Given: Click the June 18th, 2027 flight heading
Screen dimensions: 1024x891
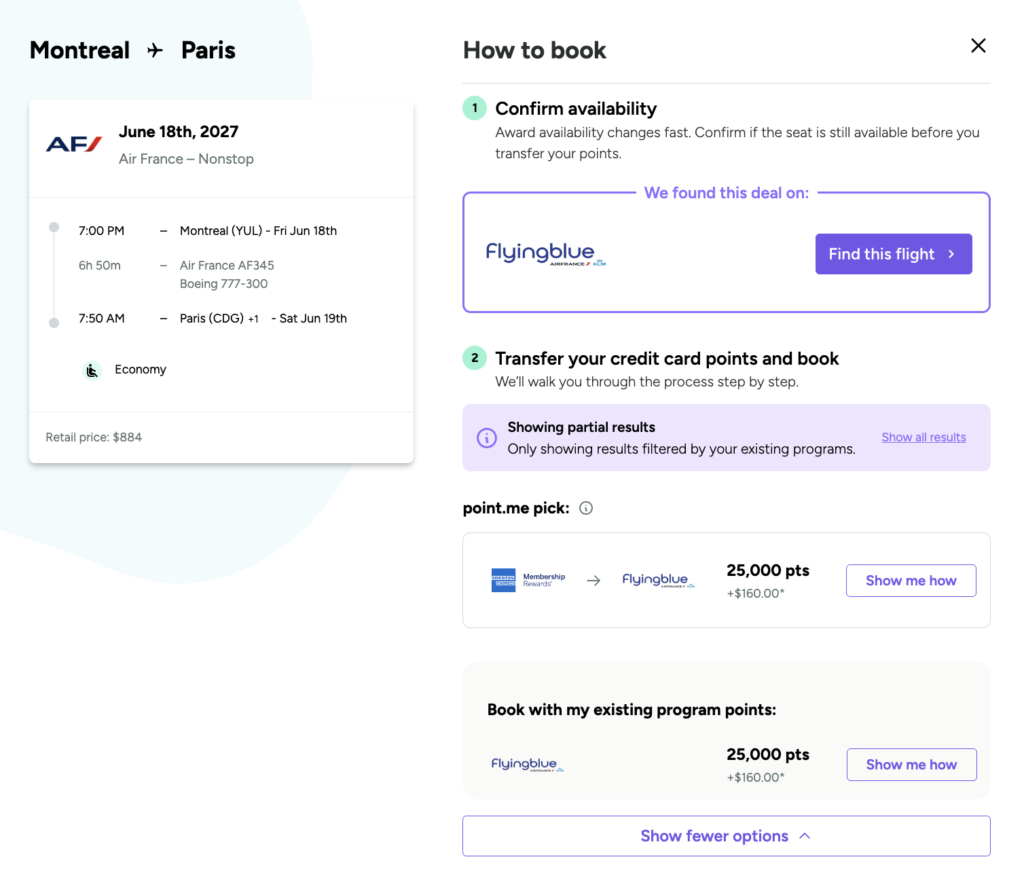Looking at the screenshot, I should pyautogui.click(x=178, y=131).
